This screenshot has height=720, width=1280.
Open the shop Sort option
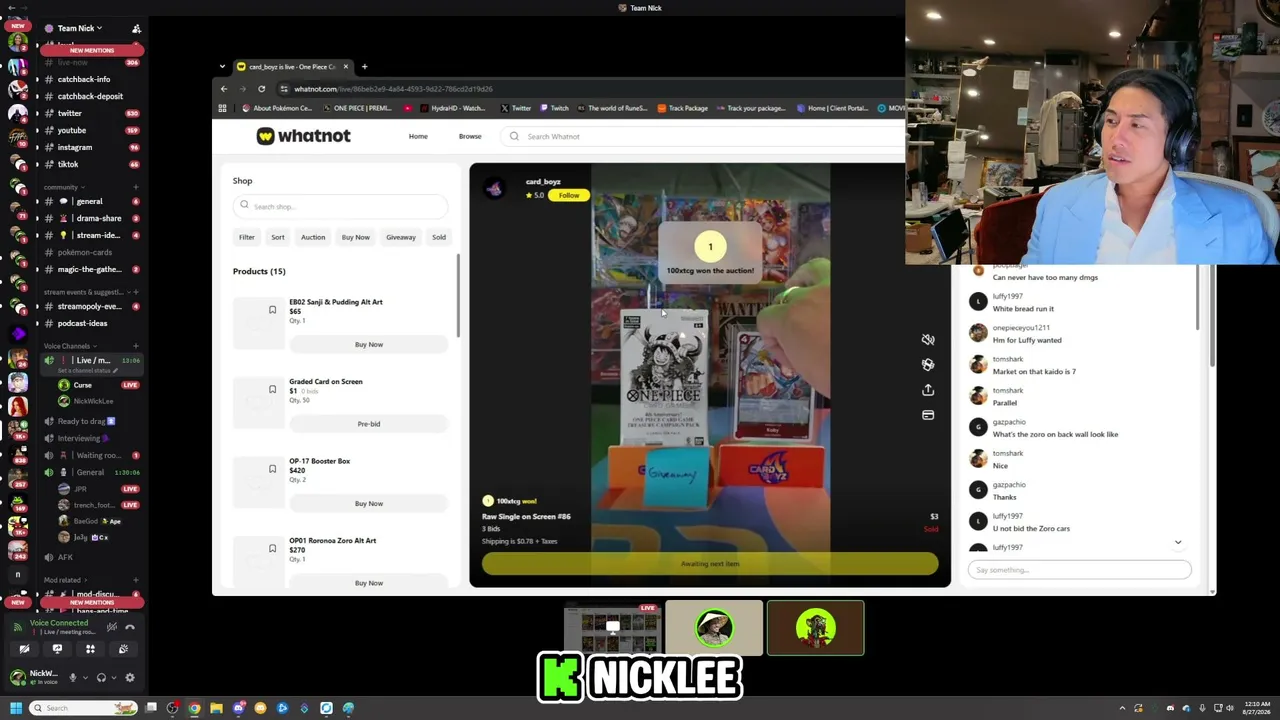click(x=278, y=237)
